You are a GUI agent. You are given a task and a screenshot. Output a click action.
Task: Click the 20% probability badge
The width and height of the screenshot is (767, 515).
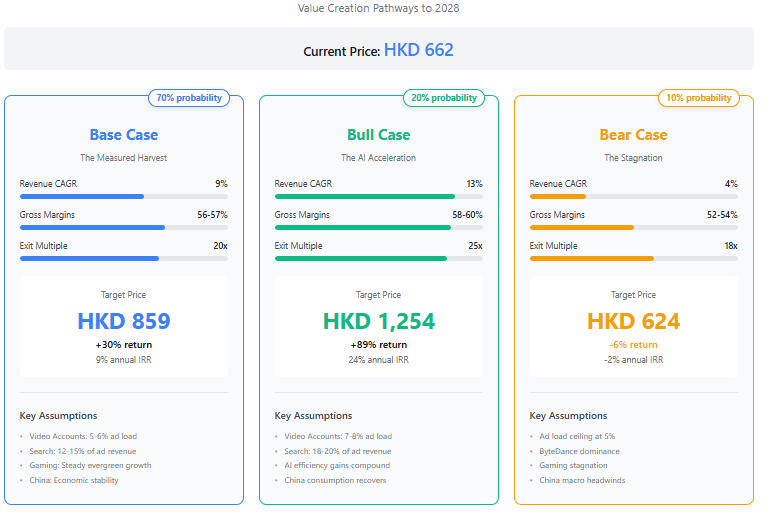(x=444, y=98)
